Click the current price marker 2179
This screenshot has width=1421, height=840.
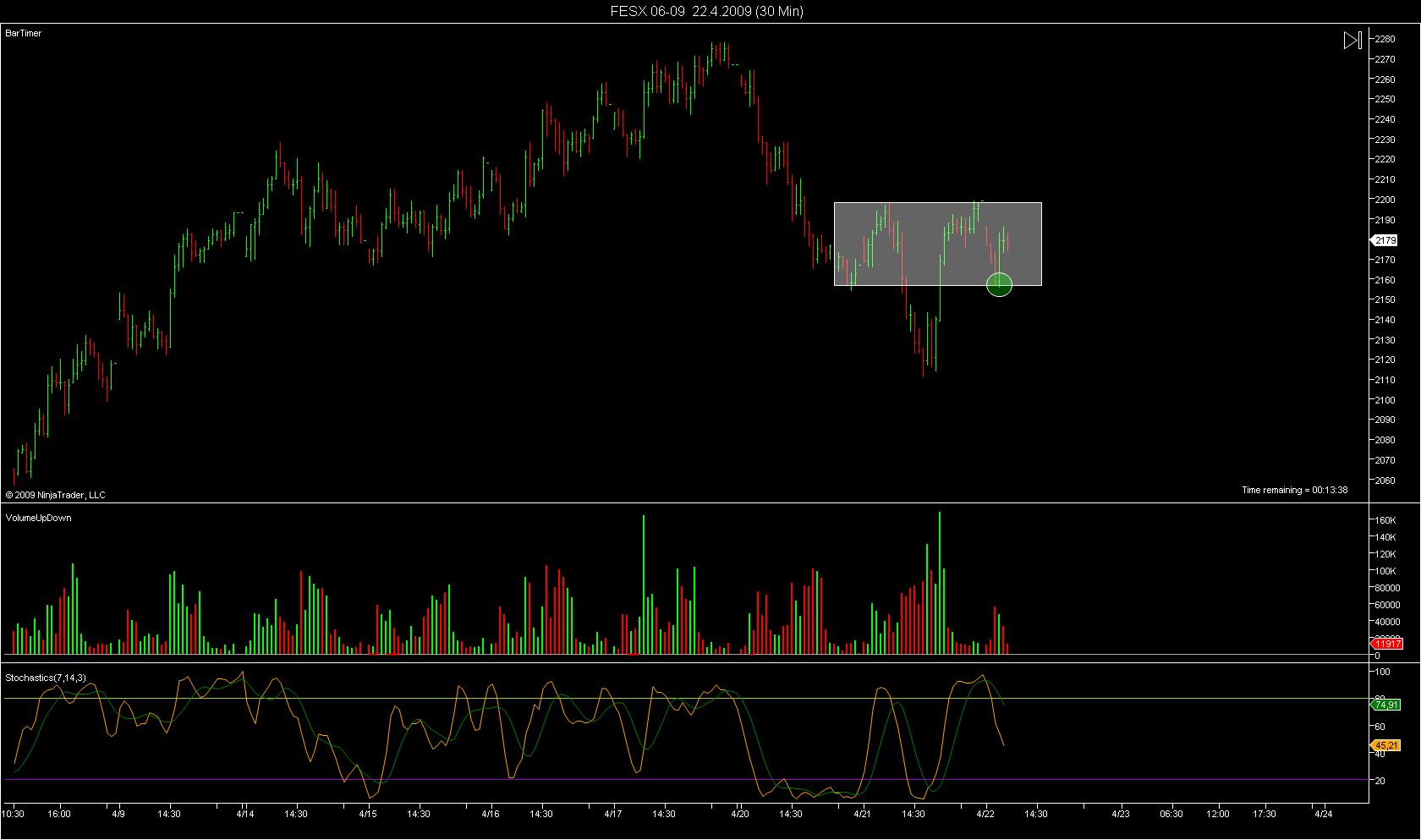pos(1384,240)
